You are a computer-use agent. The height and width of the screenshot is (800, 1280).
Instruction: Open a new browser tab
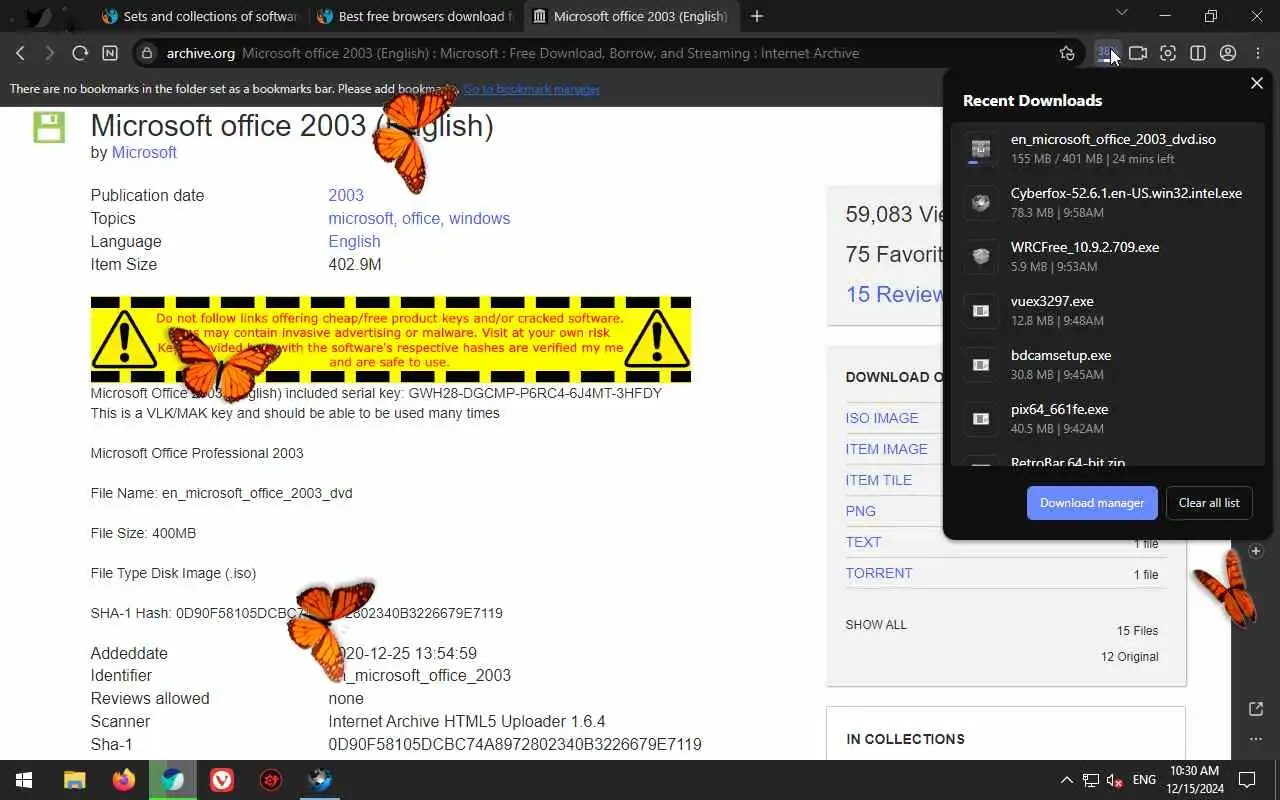click(757, 16)
